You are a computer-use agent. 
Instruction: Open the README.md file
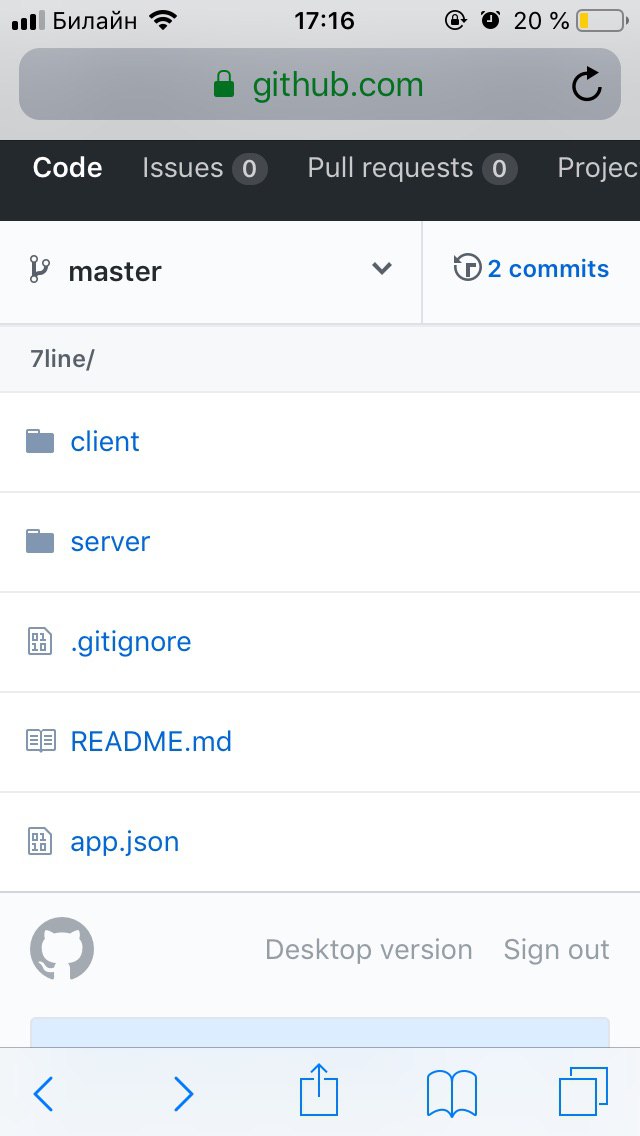pyautogui.click(x=151, y=742)
